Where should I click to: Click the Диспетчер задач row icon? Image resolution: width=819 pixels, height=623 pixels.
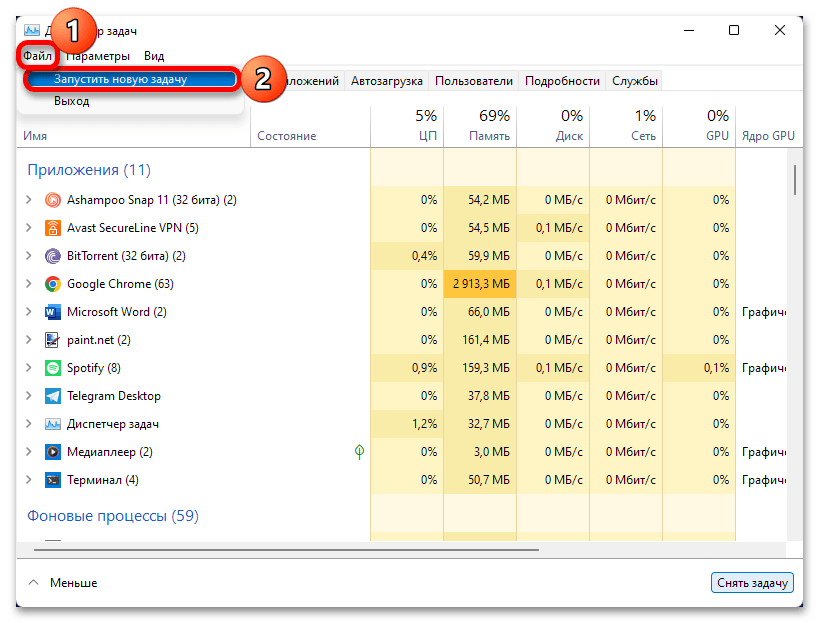click(x=53, y=424)
